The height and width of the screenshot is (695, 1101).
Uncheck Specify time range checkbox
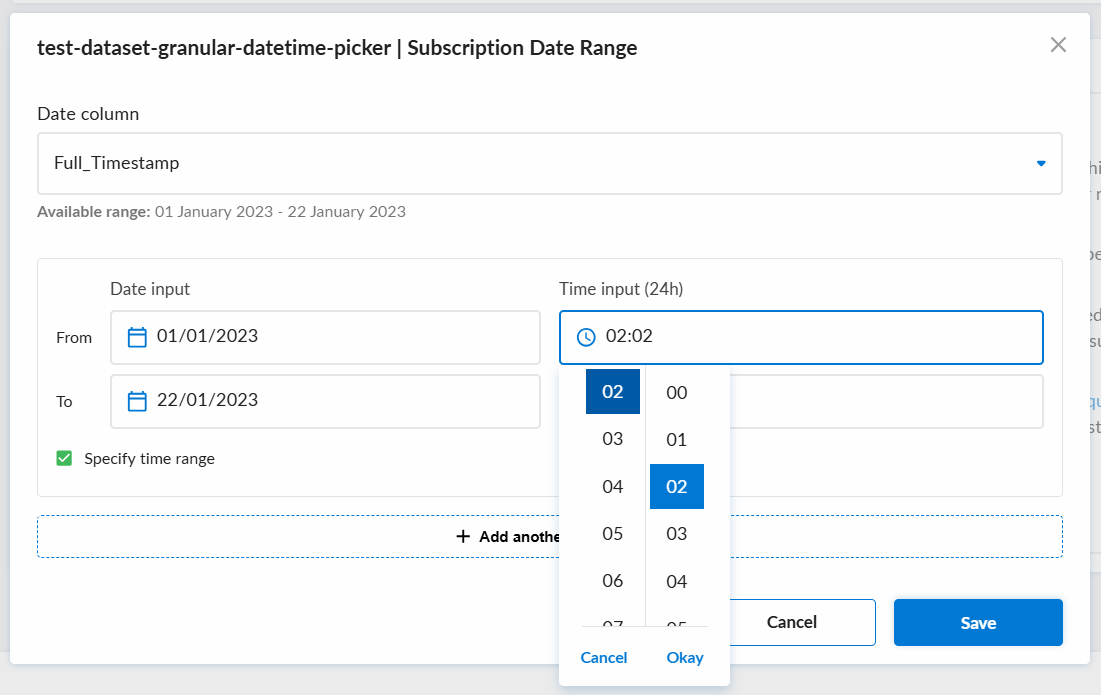coord(64,458)
